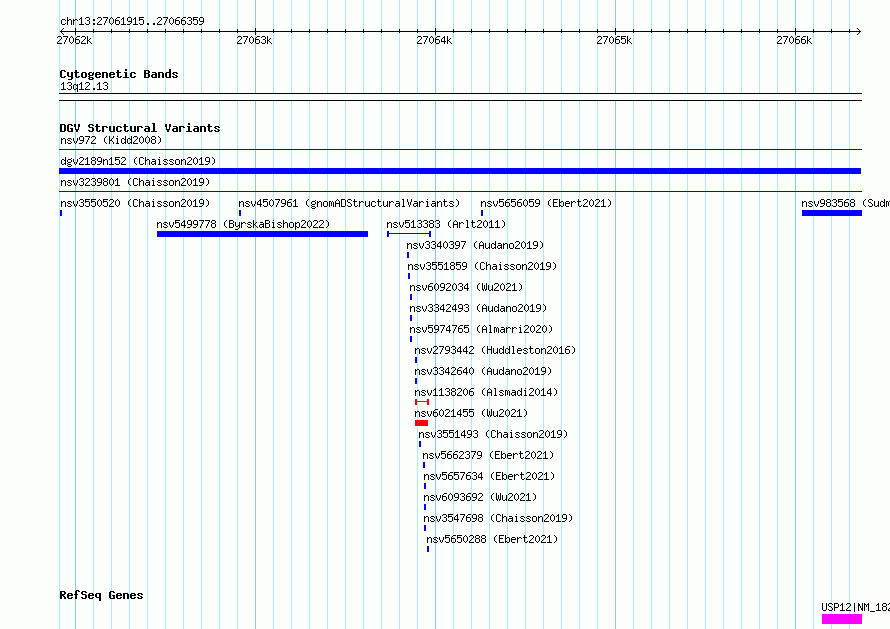Image resolution: width=890 pixels, height=629 pixels.
Task: Click the nsv4507961 small blue marker
Action: pos(240,213)
